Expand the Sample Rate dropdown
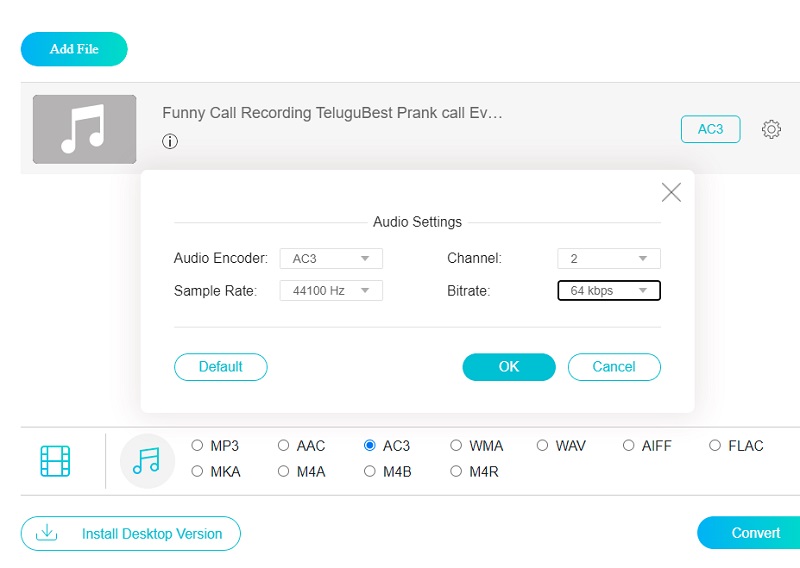 pyautogui.click(x=331, y=291)
